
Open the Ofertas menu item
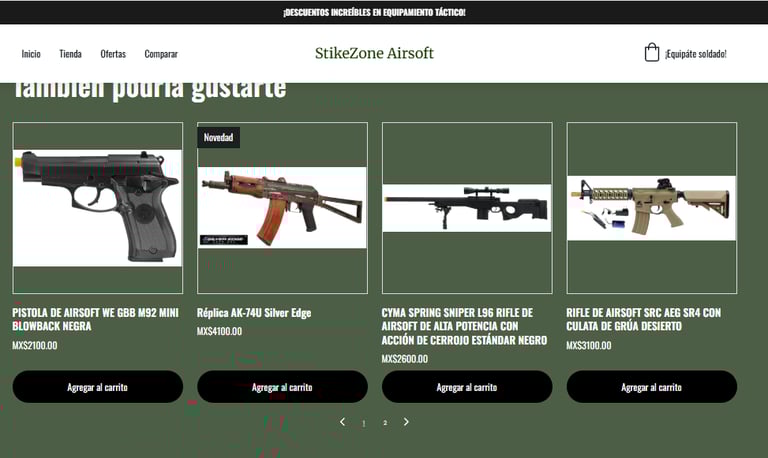[x=113, y=54]
